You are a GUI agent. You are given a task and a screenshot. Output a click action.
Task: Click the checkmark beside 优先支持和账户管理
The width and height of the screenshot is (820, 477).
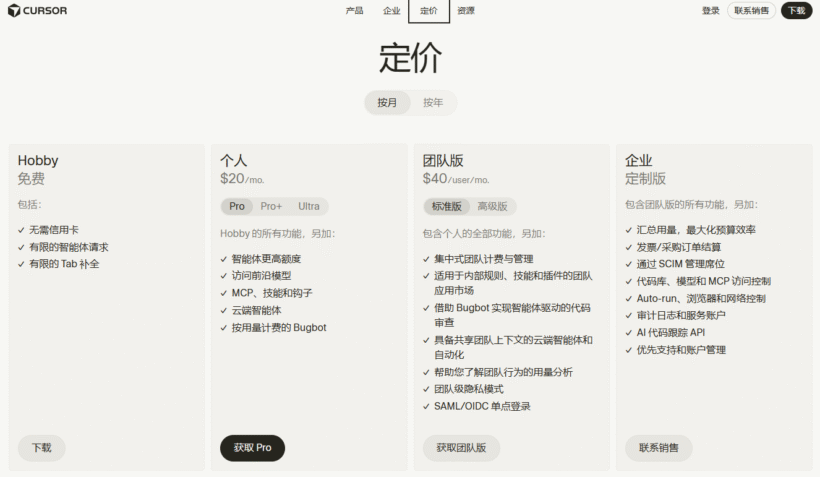629,350
